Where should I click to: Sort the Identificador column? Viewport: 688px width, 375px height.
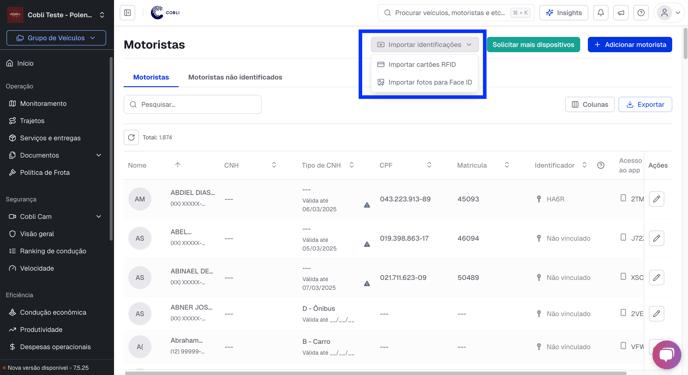(x=584, y=165)
